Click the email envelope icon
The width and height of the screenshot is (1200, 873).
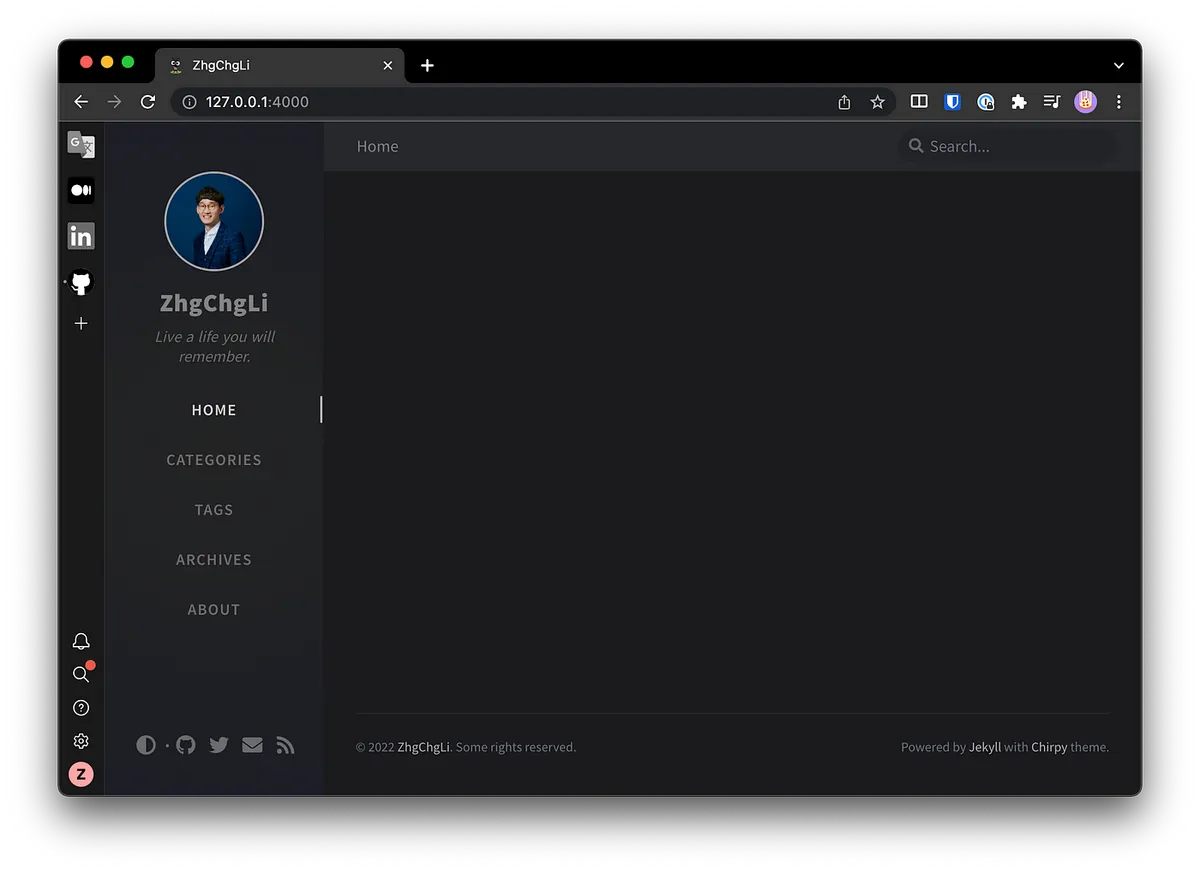[x=252, y=745]
